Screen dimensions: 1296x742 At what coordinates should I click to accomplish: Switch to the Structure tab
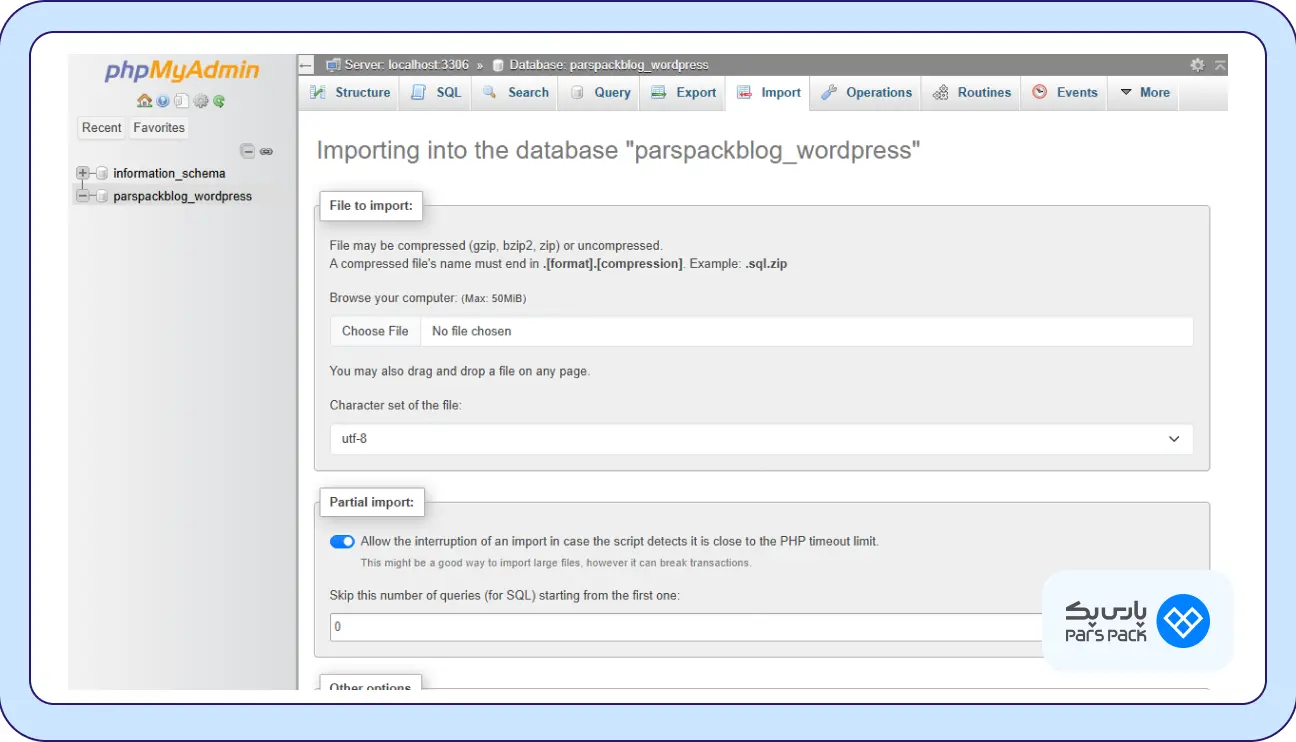(349, 93)
